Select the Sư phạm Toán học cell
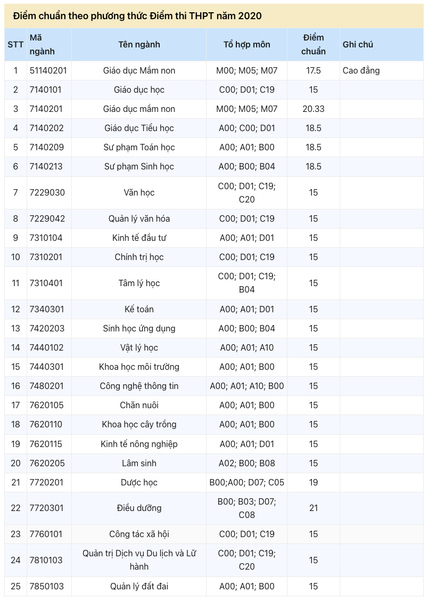 pos(139,147)
